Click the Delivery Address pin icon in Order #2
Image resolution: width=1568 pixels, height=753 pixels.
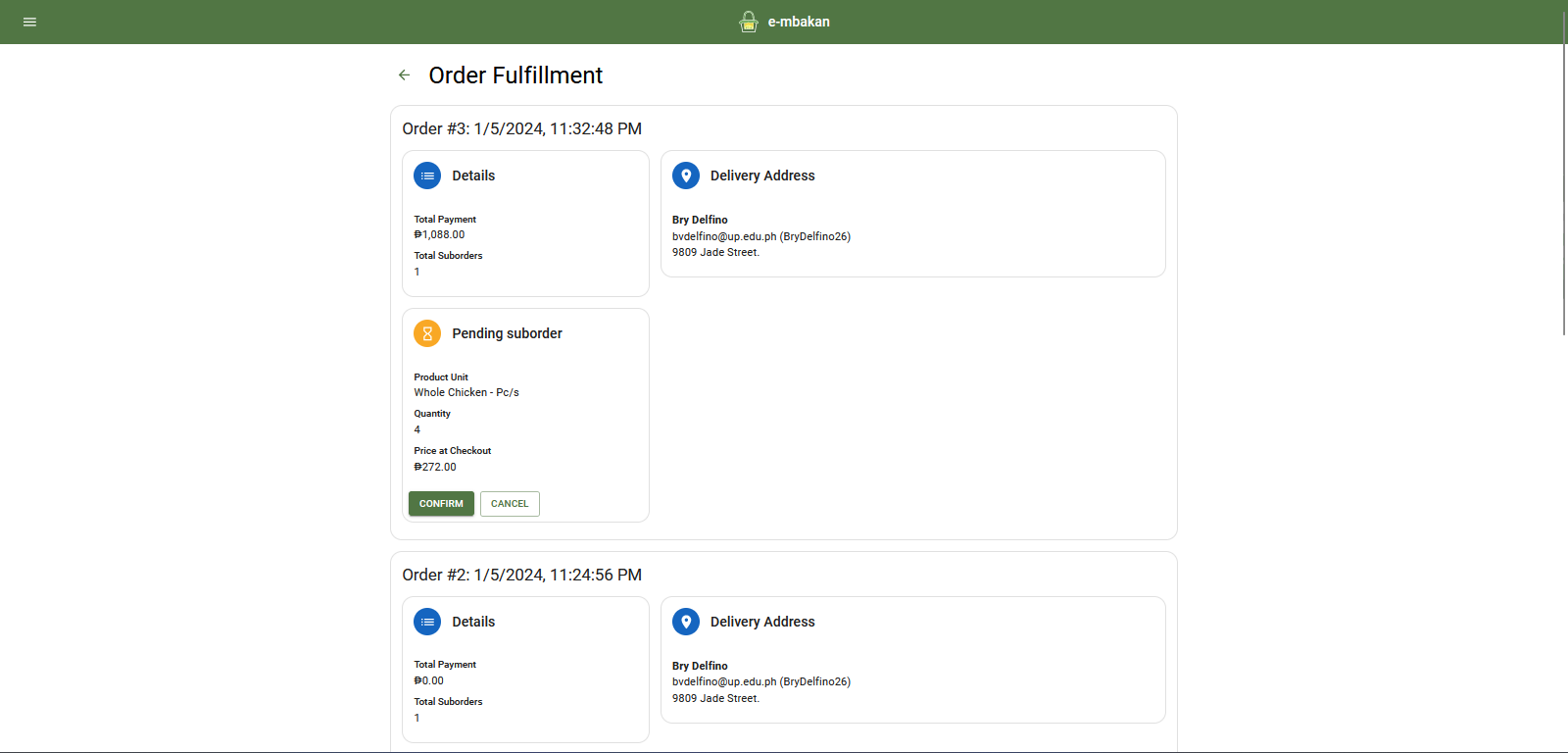click(686, 622)
